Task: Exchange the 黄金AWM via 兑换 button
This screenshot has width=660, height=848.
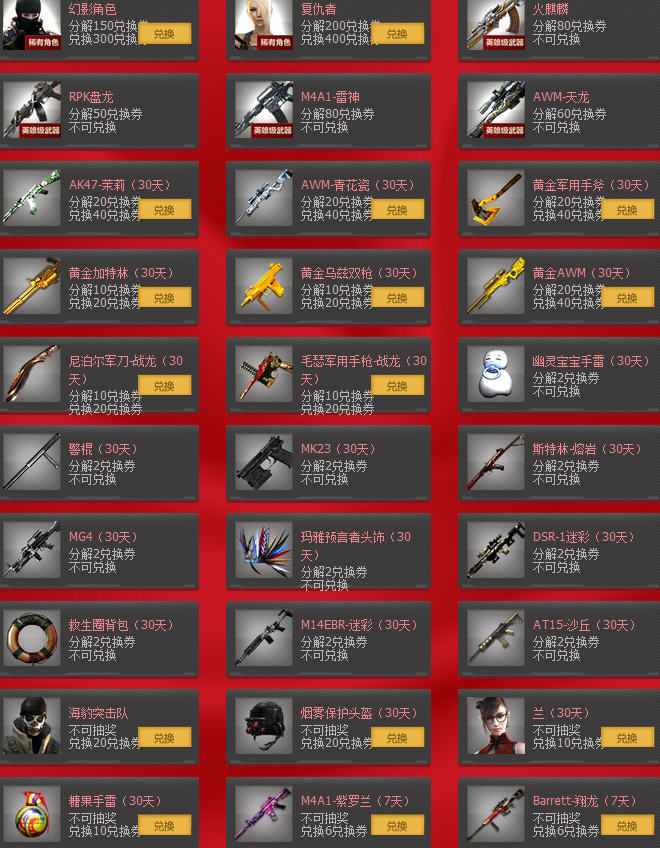Action: 628,297
